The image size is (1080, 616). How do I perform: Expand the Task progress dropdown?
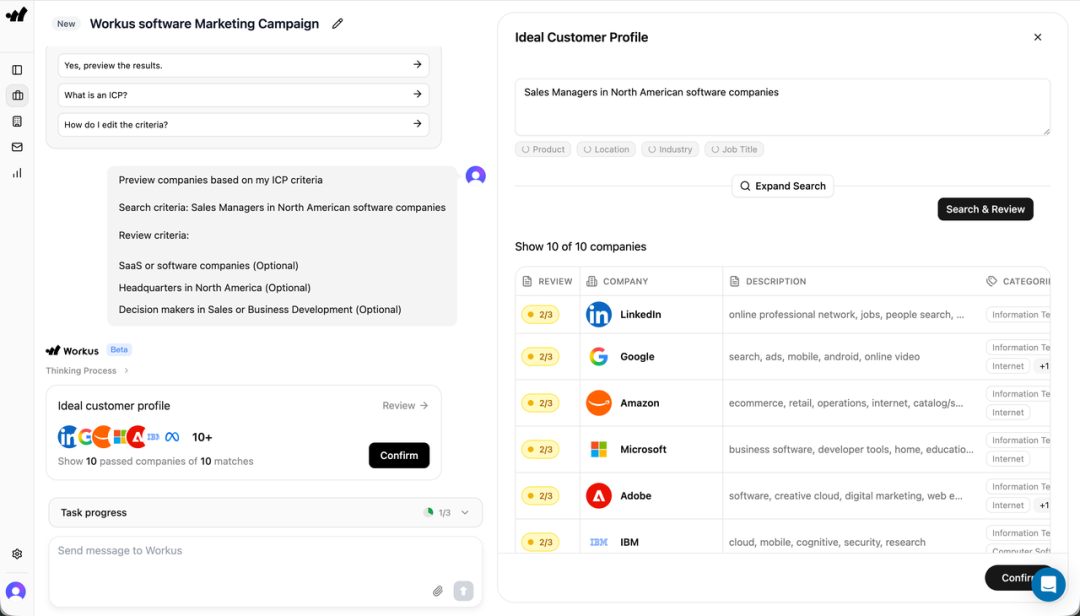265,513
